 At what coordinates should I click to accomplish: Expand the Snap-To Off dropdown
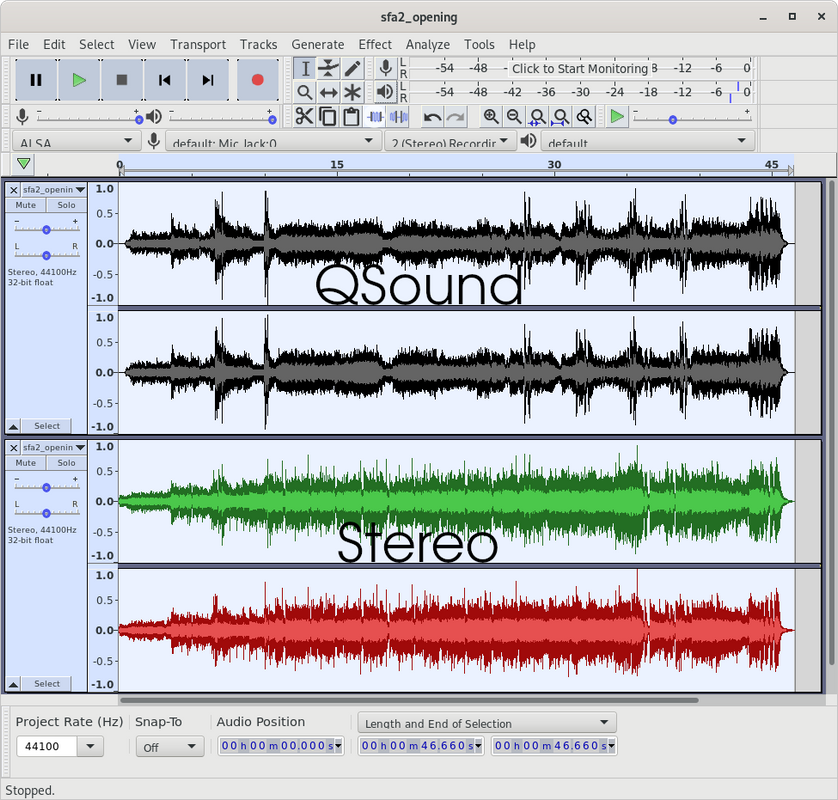pyautogui.click(x=169, y=747)
